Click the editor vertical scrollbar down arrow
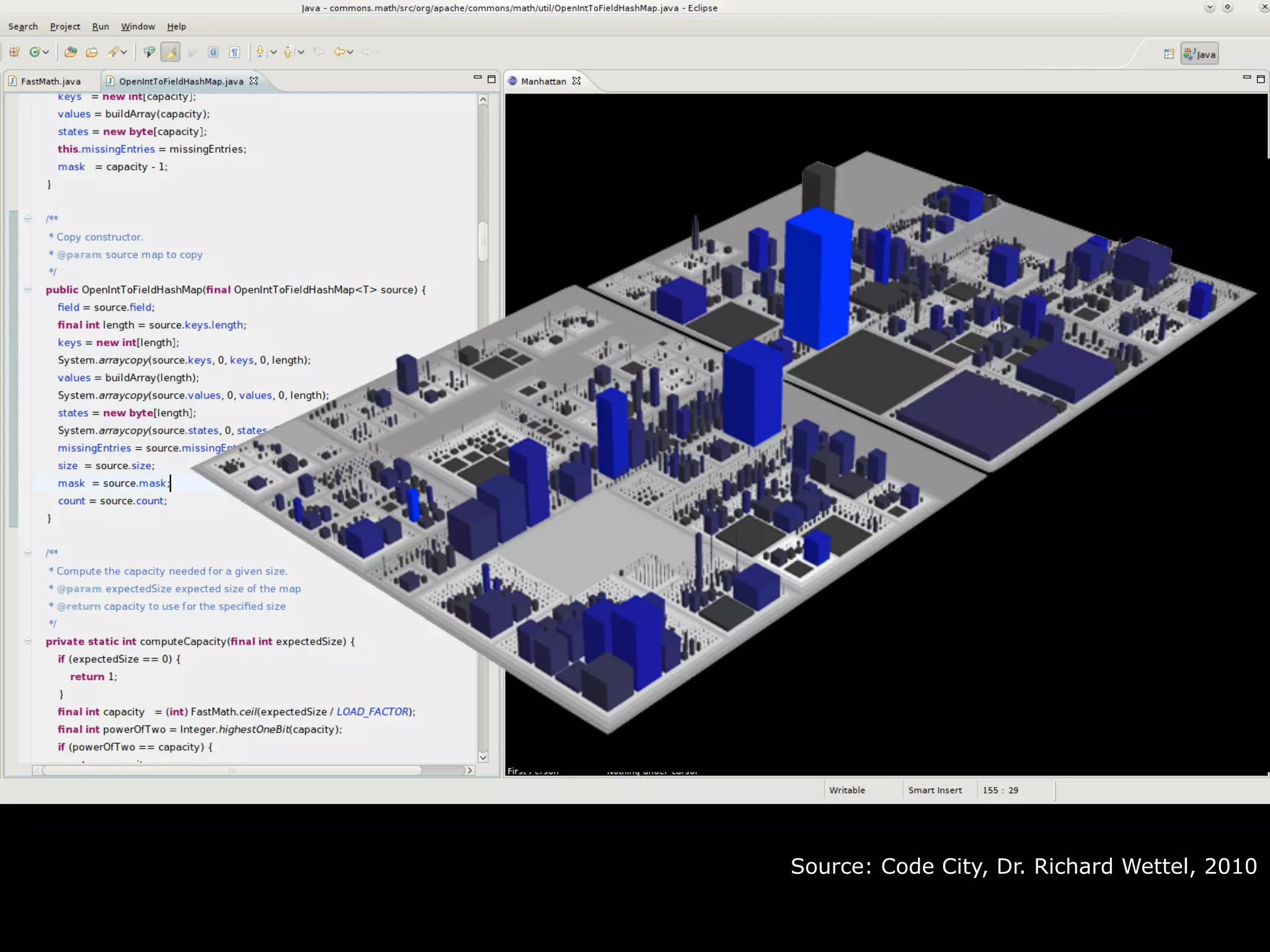The image size is (1270, 952). point(483,757)
